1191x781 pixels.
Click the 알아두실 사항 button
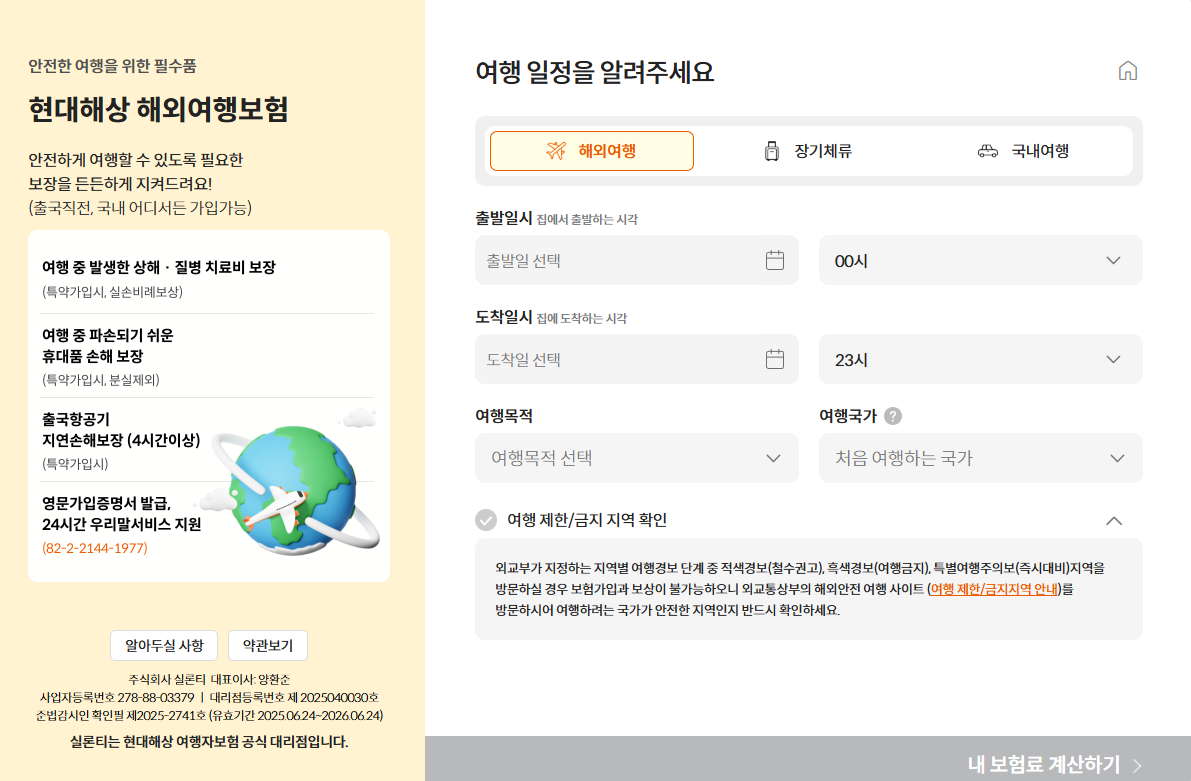point(164,645)
